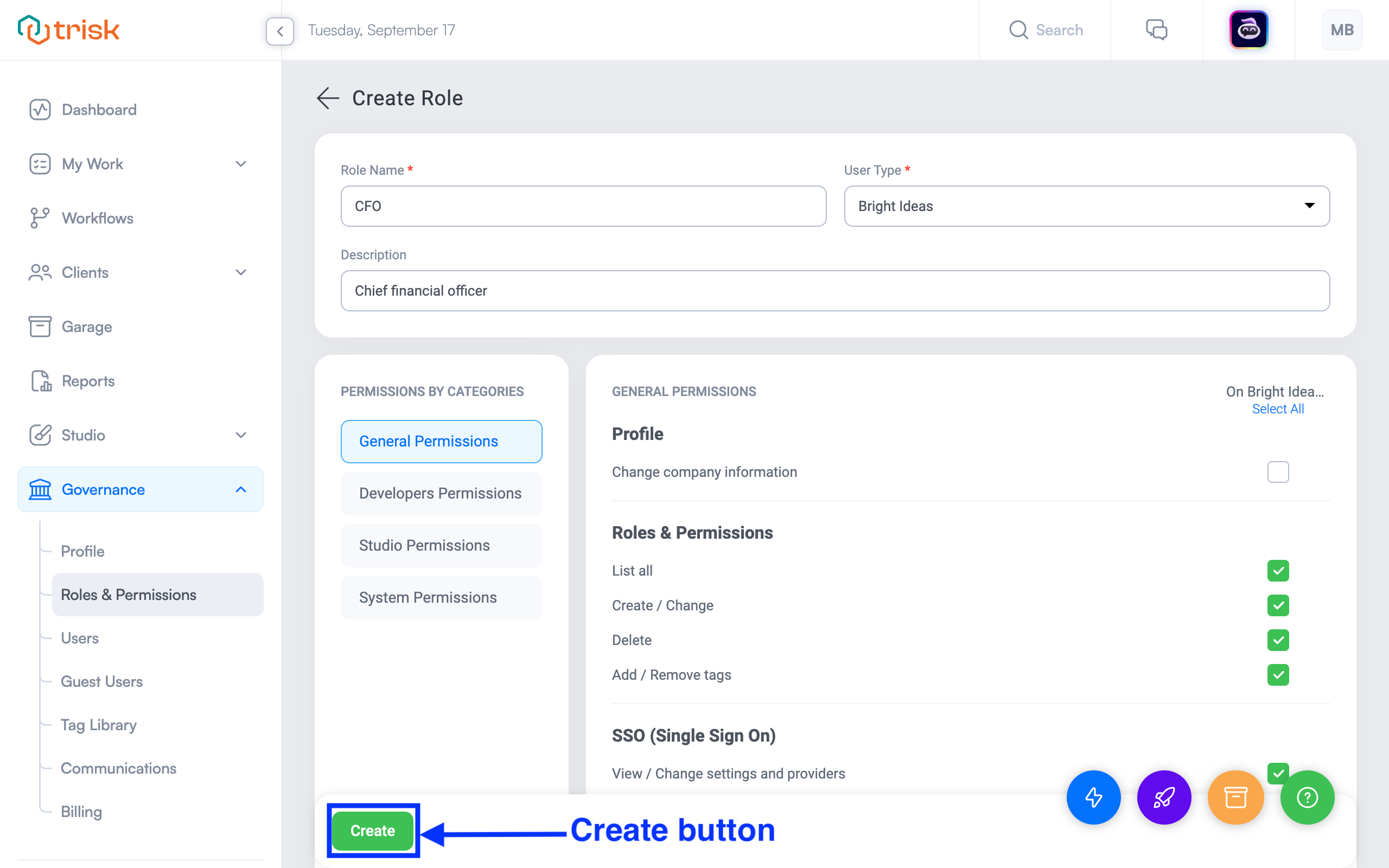Click the help question mark icon
The image size is (1389, 868).
[1307, 797]
